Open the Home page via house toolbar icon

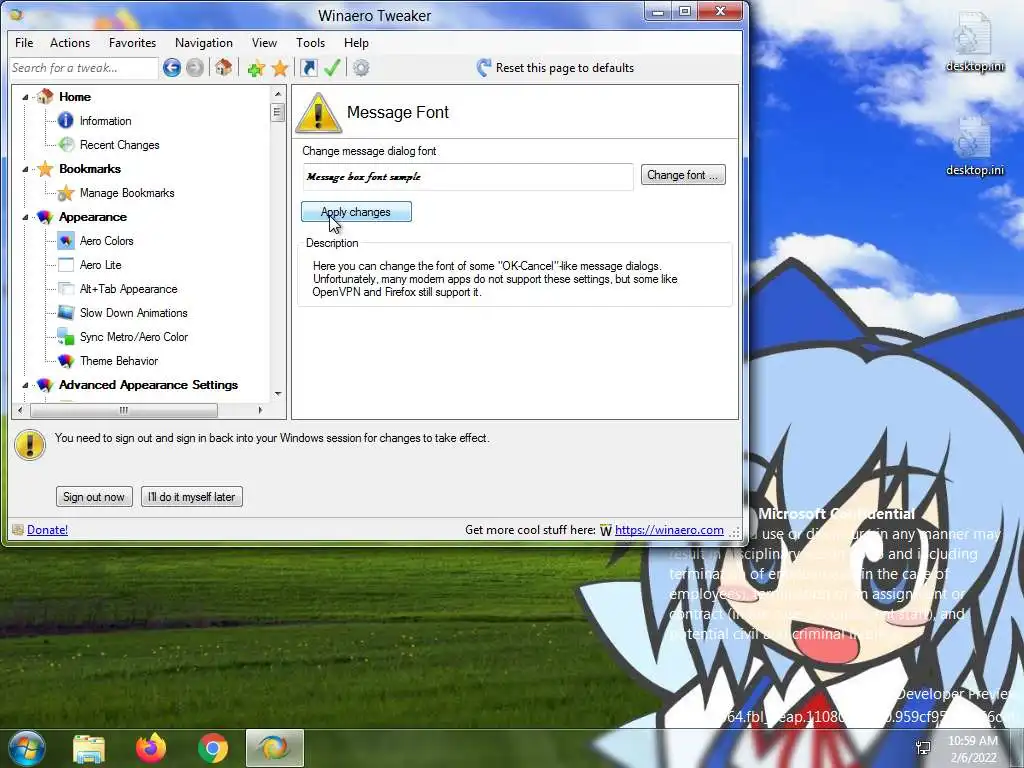coord(223,67)
